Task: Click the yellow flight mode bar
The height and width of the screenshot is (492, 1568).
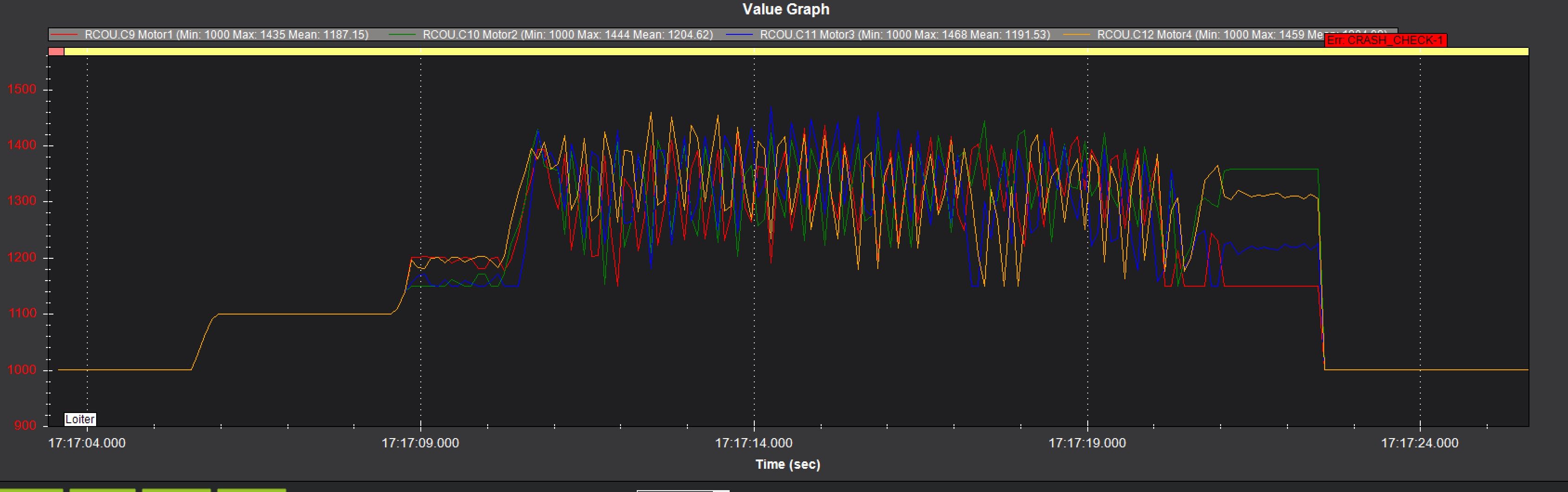Action: 796,52
